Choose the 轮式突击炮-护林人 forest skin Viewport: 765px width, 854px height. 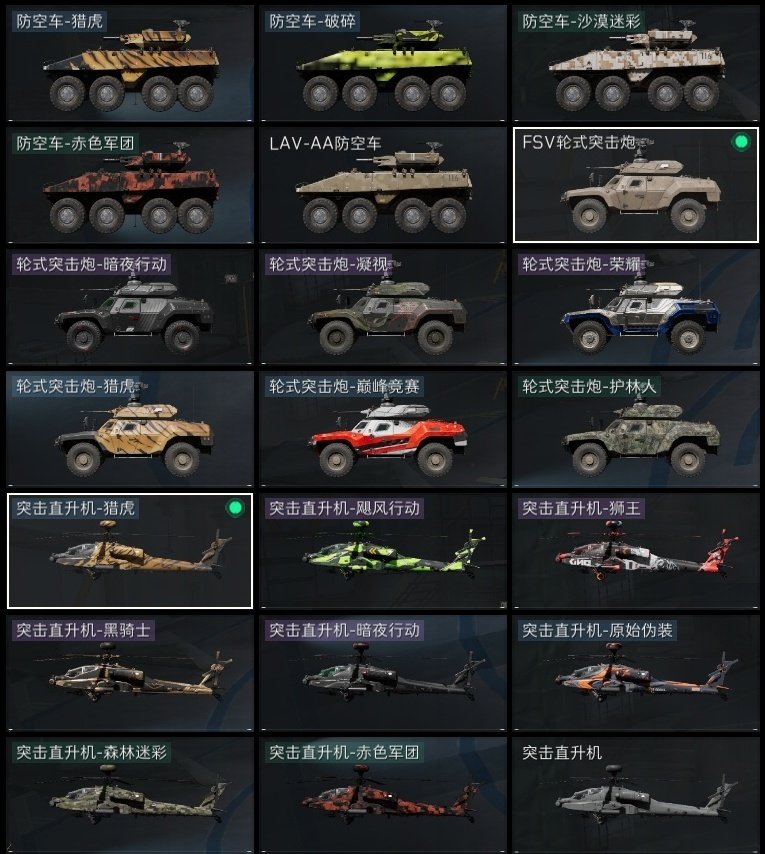636,429
